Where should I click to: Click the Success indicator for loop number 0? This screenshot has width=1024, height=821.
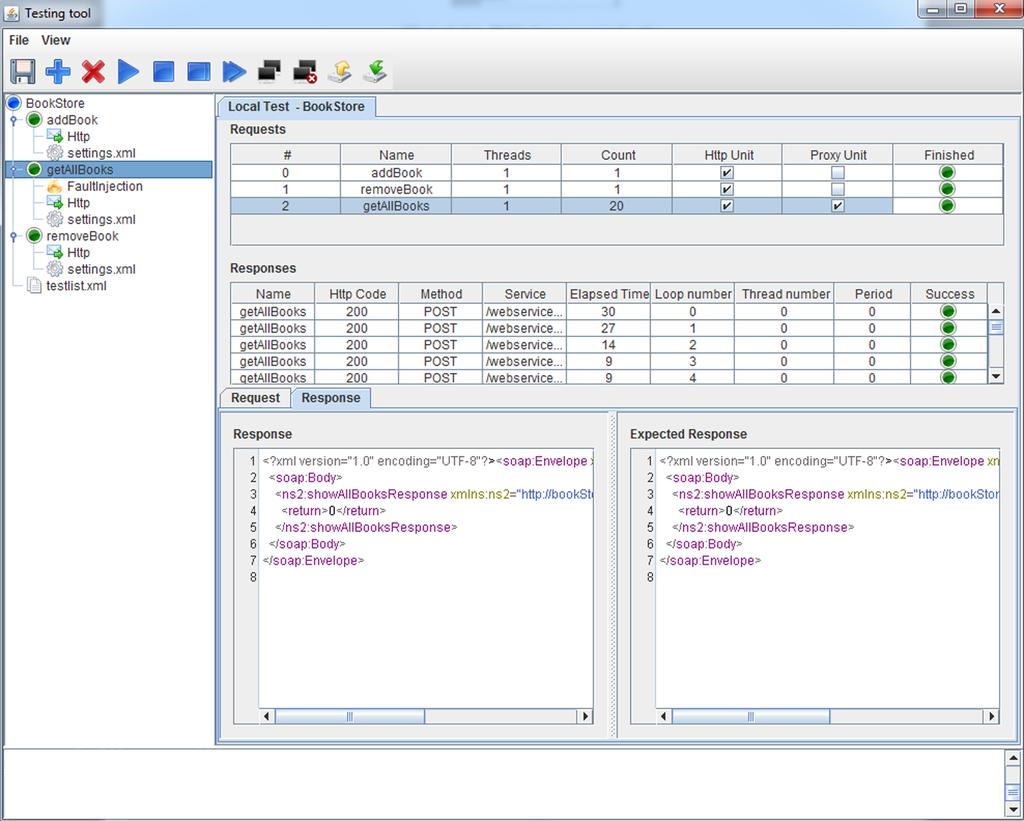948,312
